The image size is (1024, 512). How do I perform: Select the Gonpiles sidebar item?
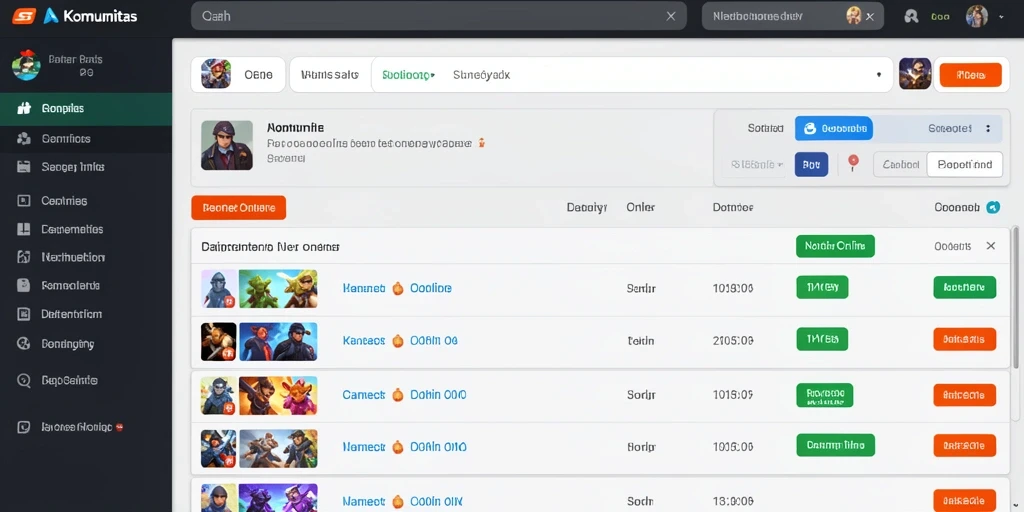(86, 108)
